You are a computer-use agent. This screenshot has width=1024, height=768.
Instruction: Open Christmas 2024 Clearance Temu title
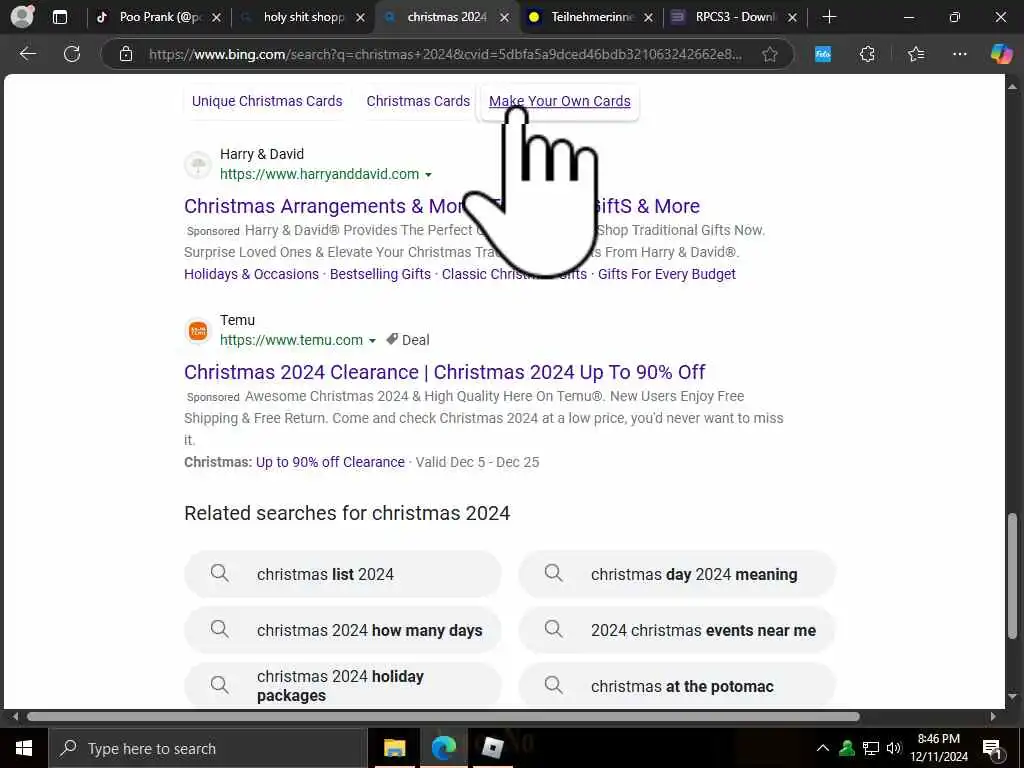pyautogui.click(x=445, y=372)
